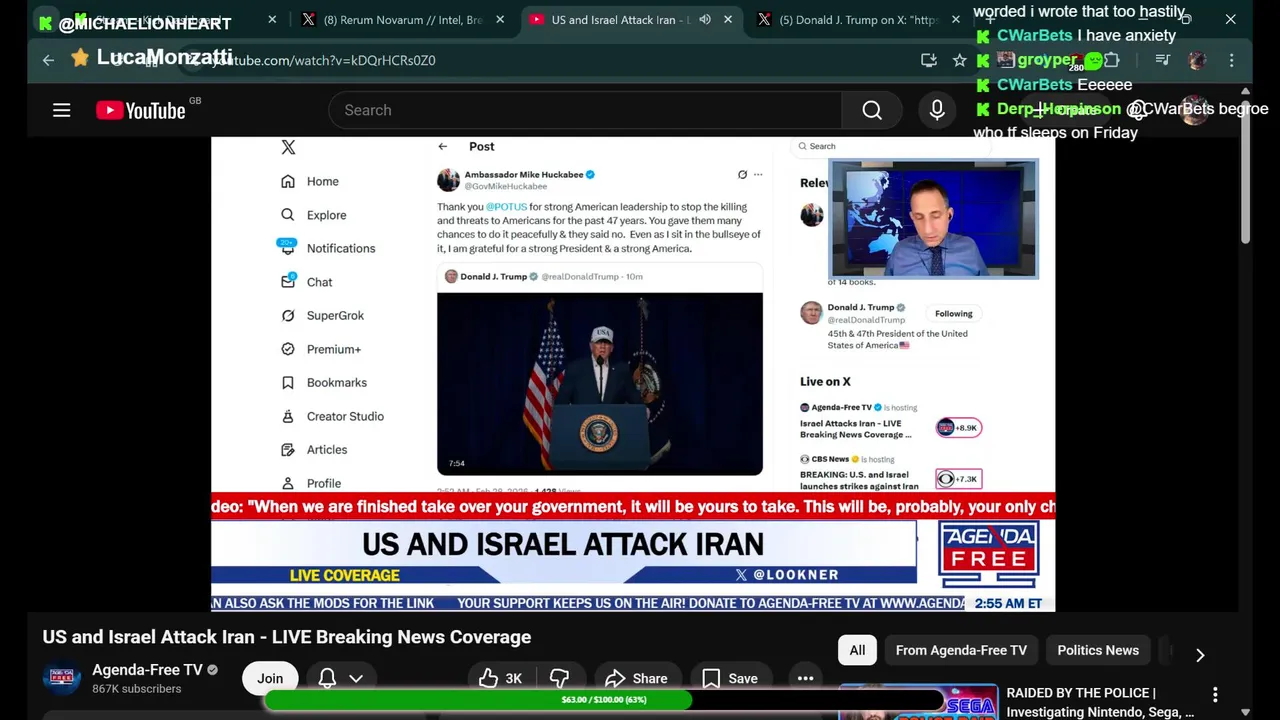Viewport: 1280px width, 720px height.
Task: Click the @POTUS mention link
Action: [506, 207]
